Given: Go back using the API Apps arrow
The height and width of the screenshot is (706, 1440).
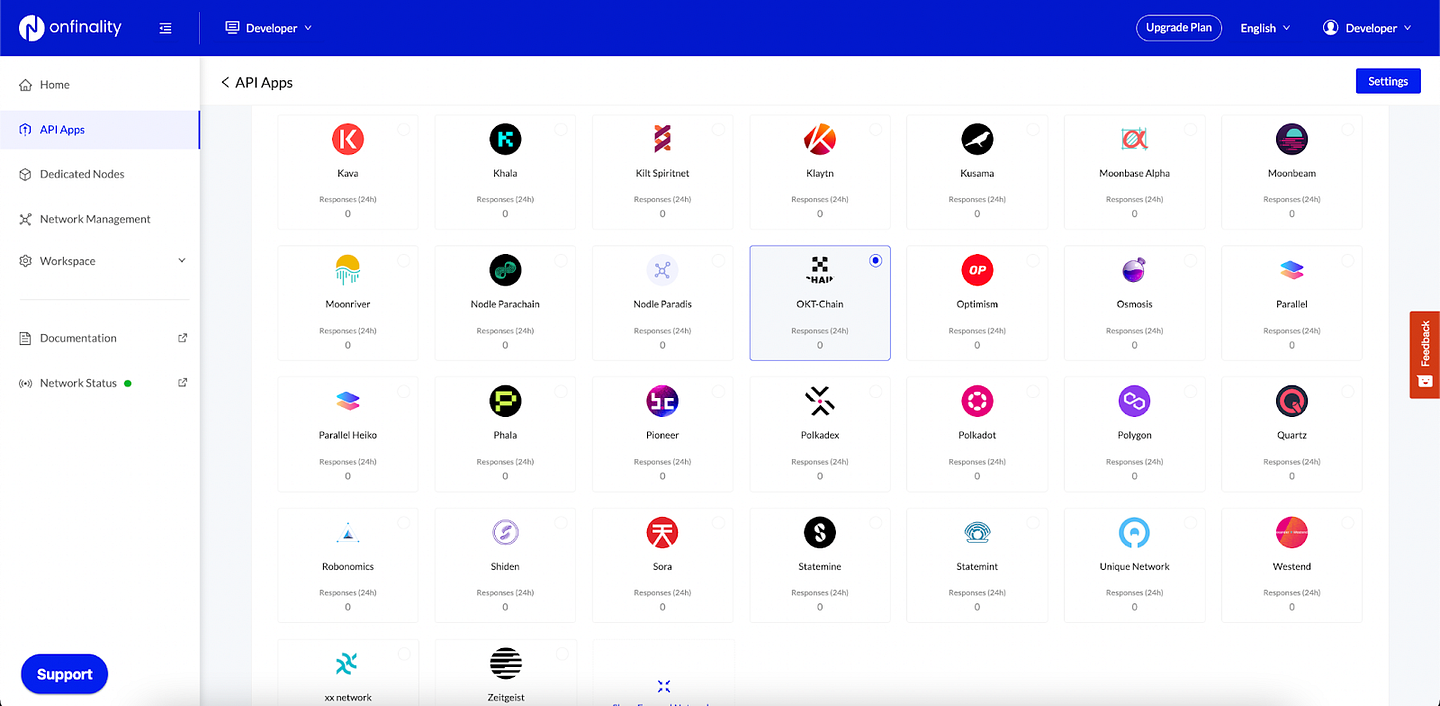Looking at the screenshot, I should click(225, 82).
